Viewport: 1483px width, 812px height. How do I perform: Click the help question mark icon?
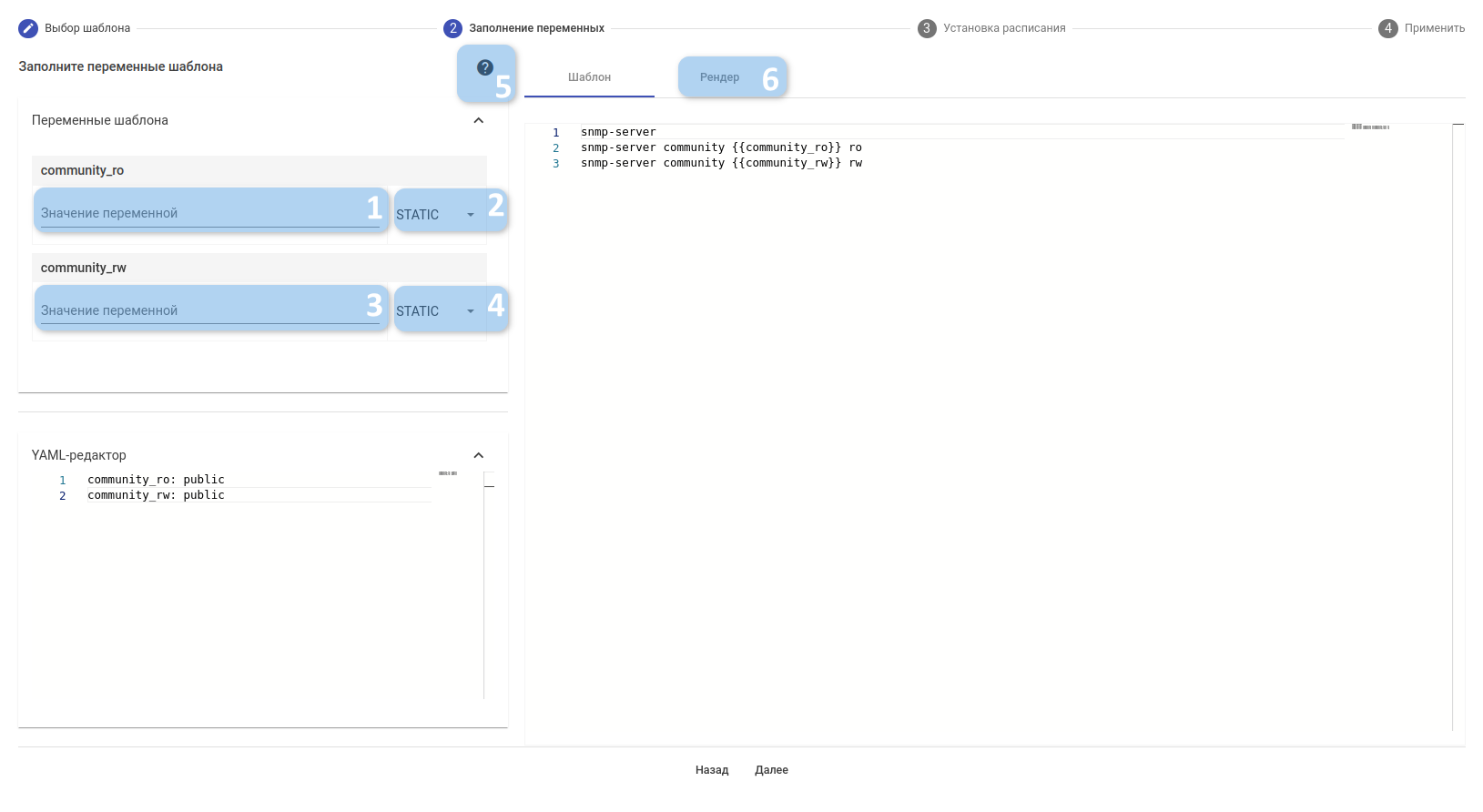coord(485,67)
